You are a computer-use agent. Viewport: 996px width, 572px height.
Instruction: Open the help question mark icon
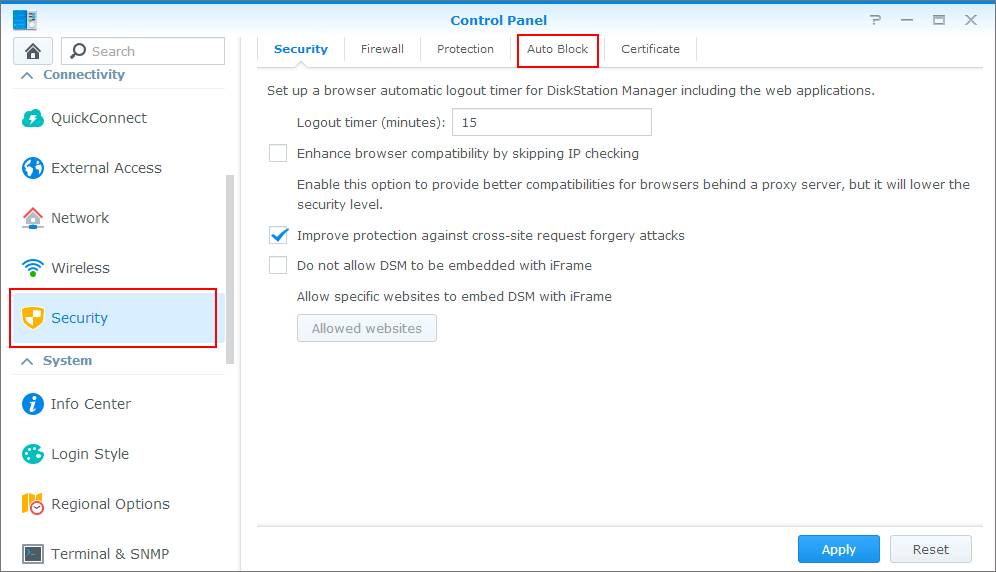876,20
